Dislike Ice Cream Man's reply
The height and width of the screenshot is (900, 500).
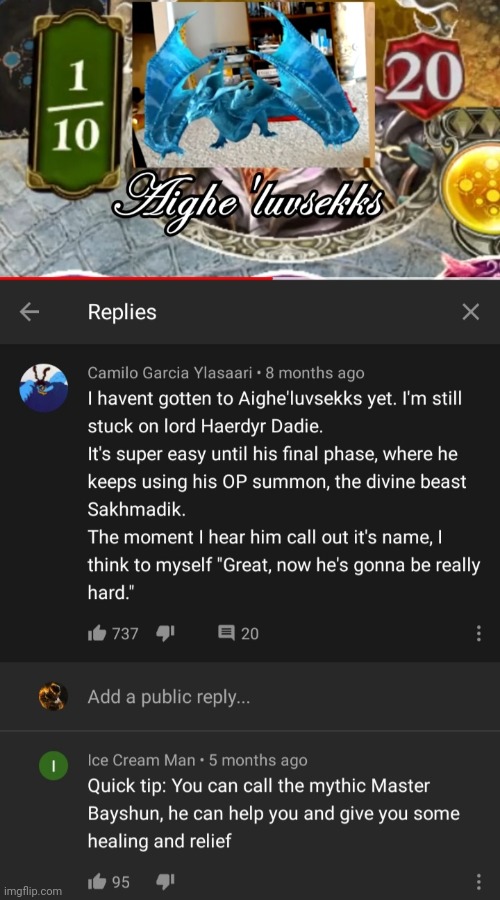click(165, 882)
